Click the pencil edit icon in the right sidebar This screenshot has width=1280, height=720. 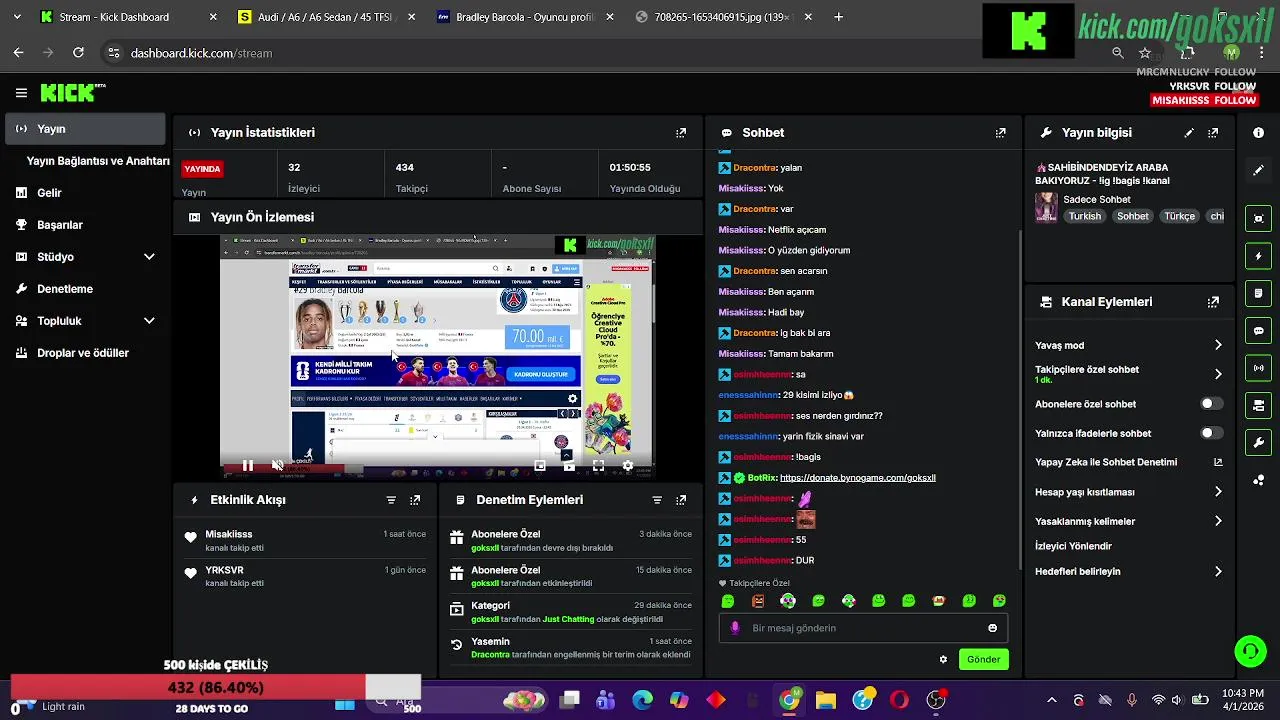tap(1258, 170)
